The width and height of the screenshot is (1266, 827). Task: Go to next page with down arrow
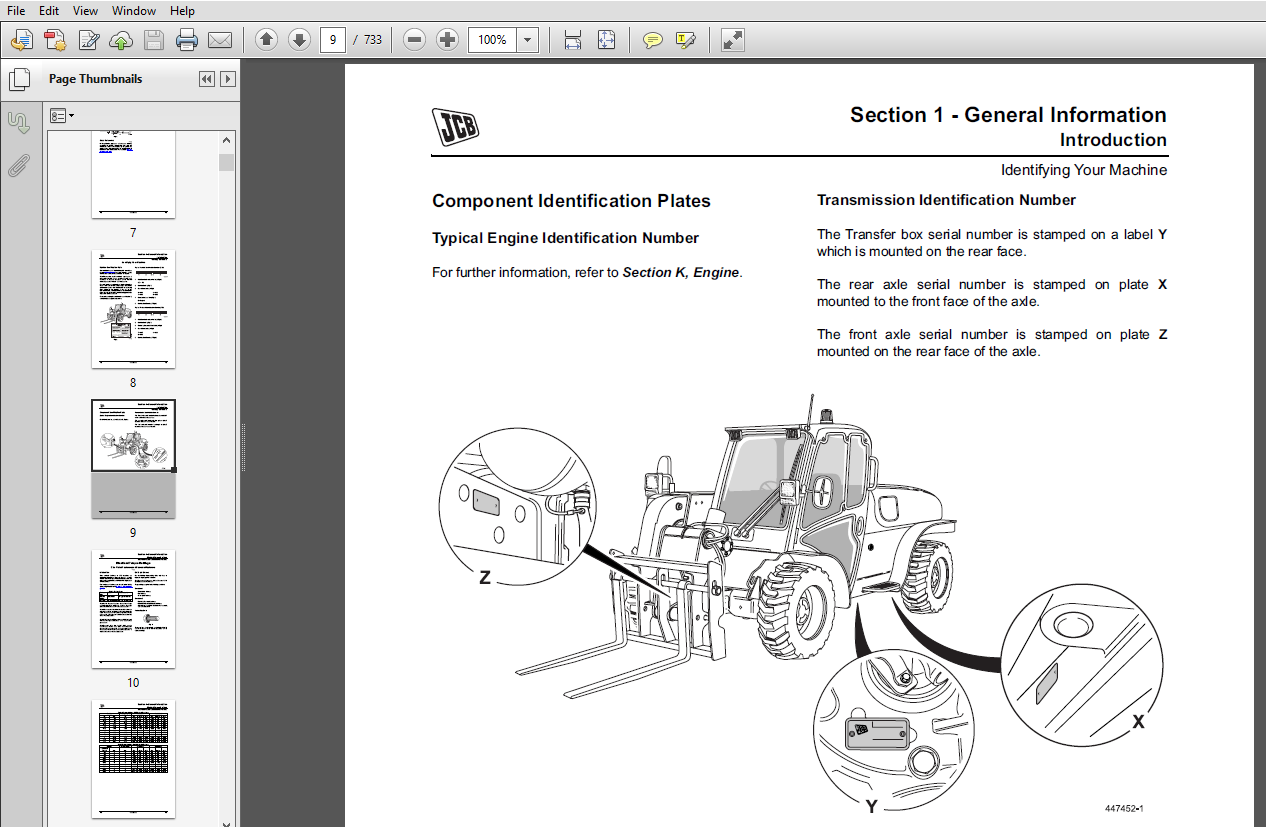tap(299, 40)
